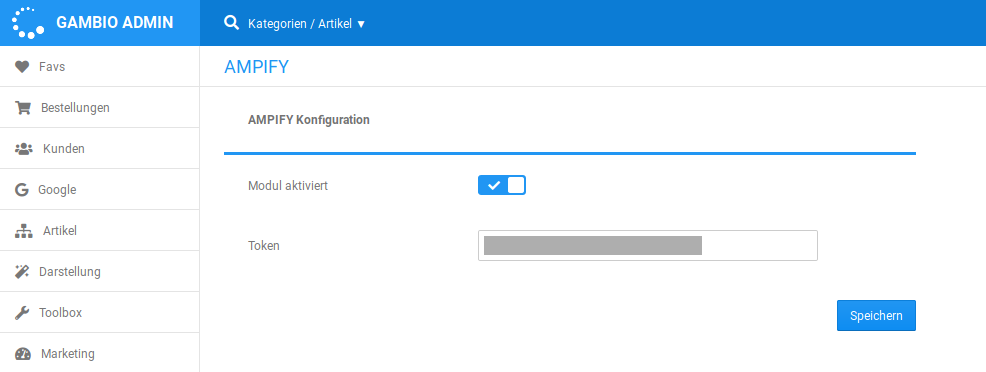Click the AMPIFY Konfiguration tab heading
Screen dimensions: 986x372
click(309, 119)
